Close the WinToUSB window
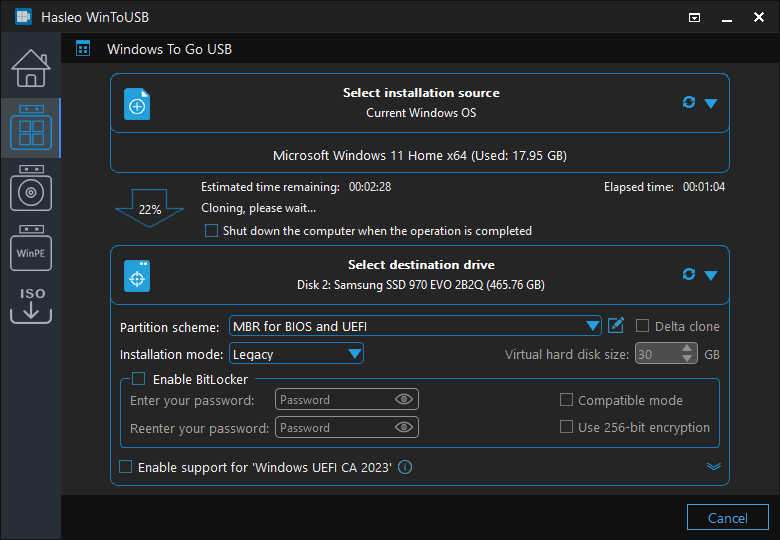 [x=759, y=17]
